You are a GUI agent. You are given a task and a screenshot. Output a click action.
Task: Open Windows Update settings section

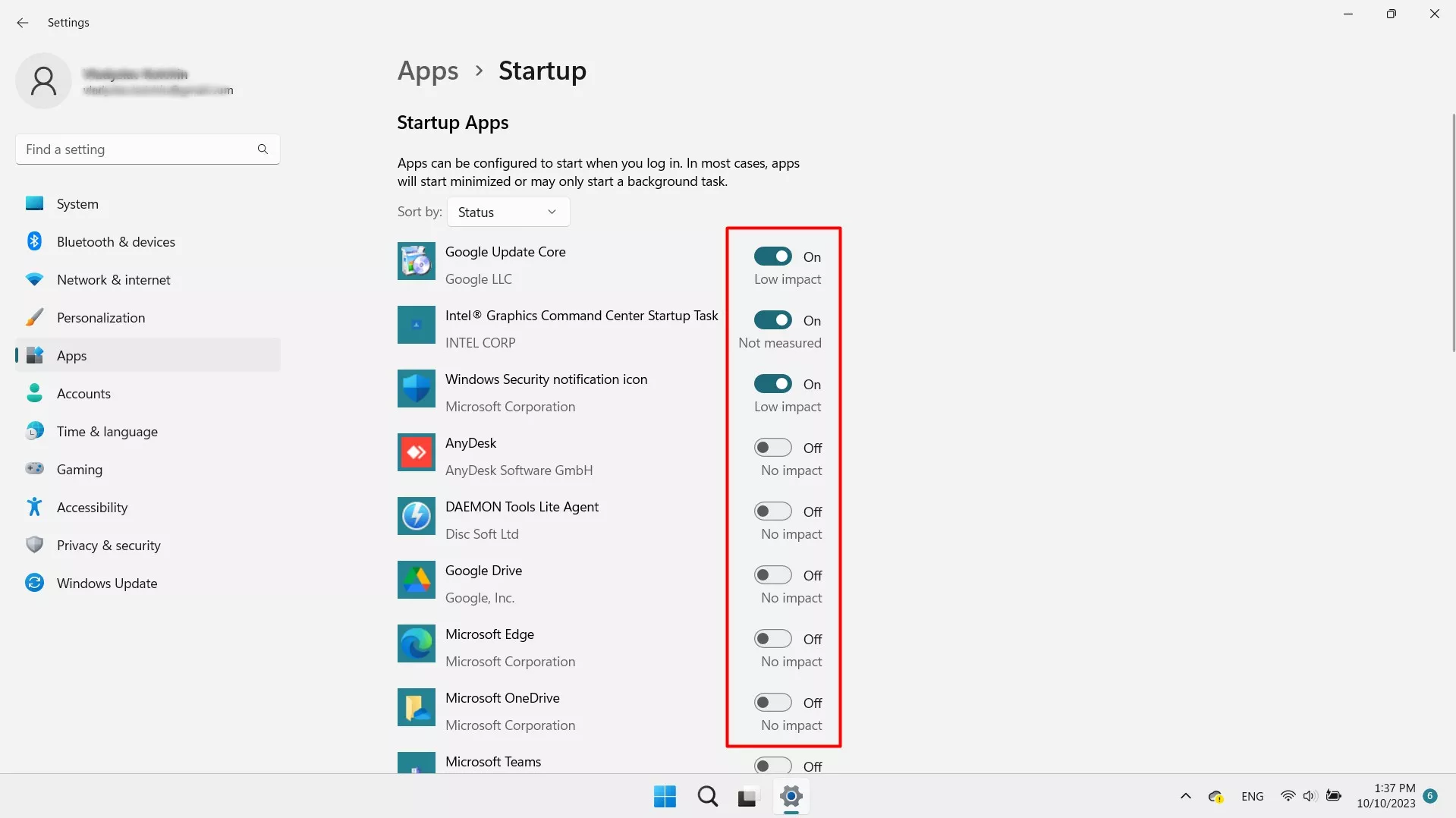tap(107, 584)
